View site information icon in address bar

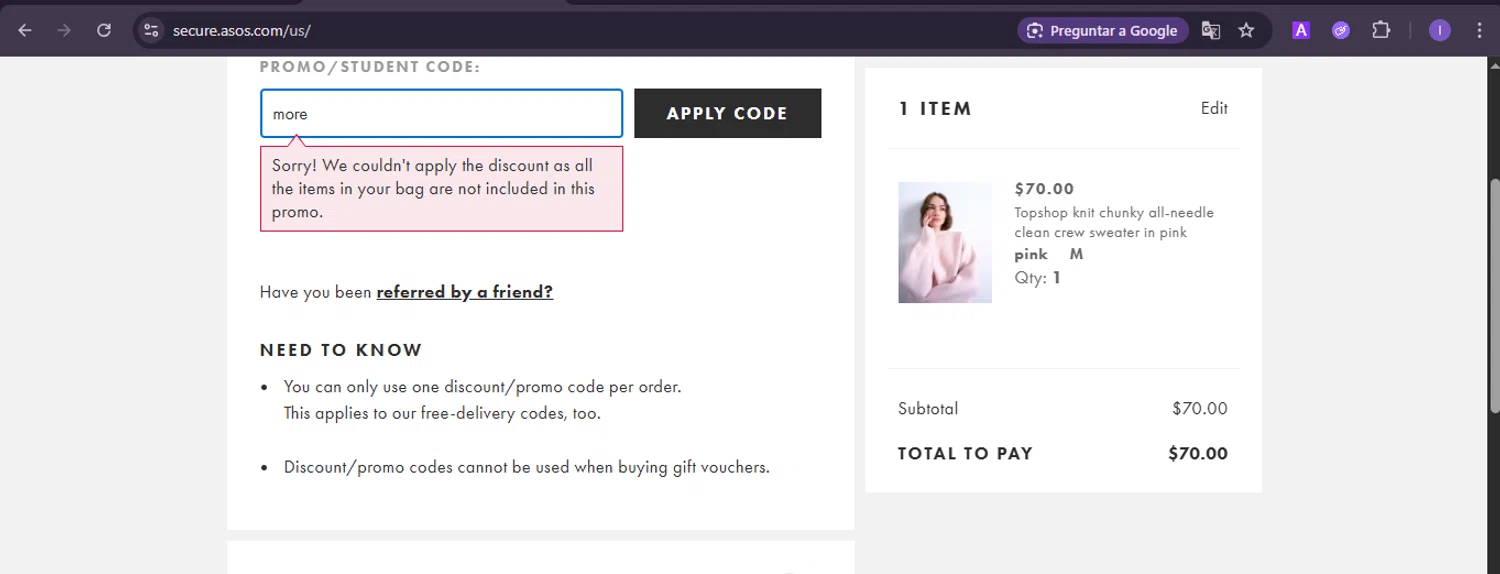151,30
